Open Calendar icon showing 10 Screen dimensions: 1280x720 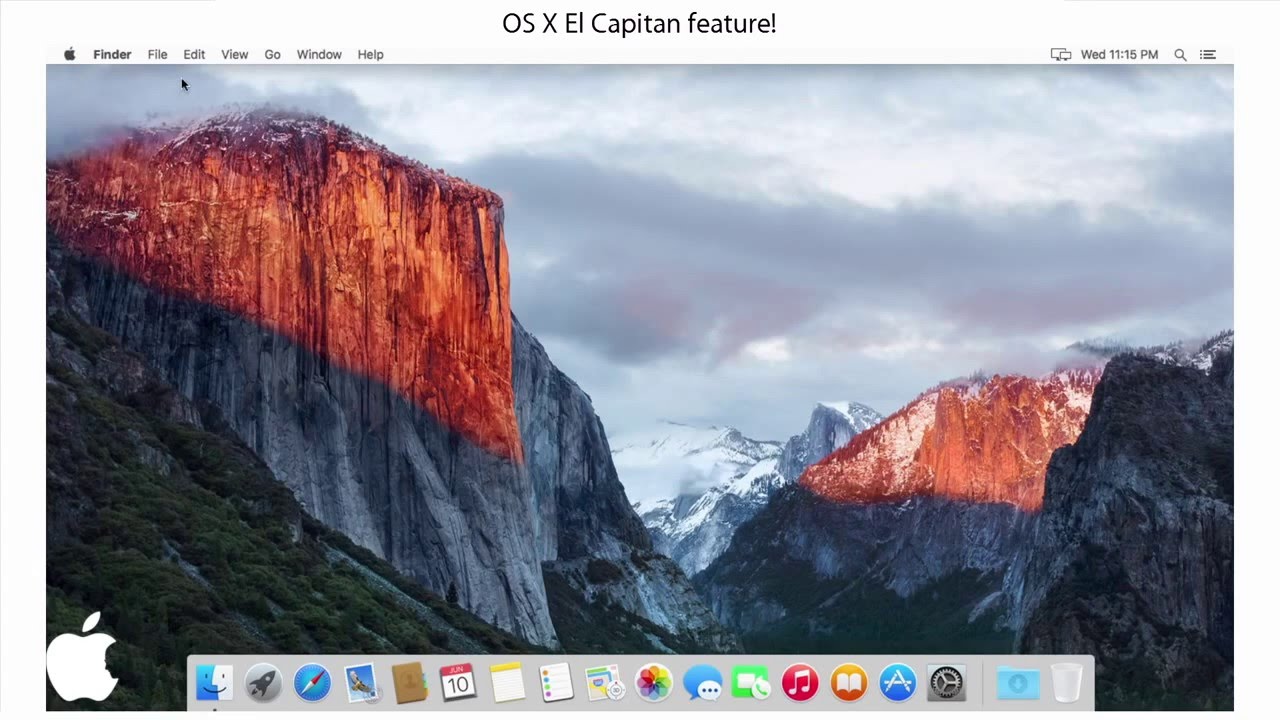[458, 683]
